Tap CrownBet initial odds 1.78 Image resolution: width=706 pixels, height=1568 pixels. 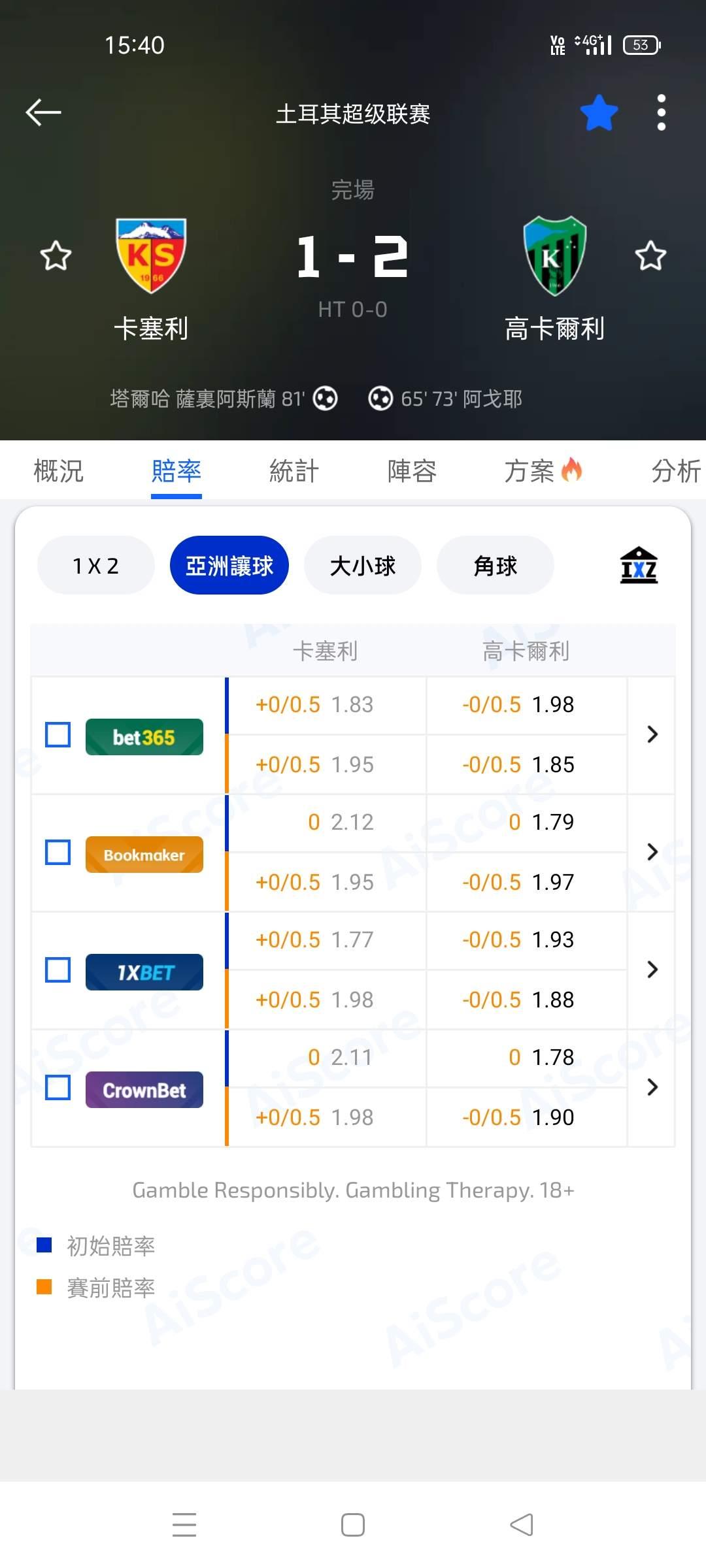[553, 1057]
